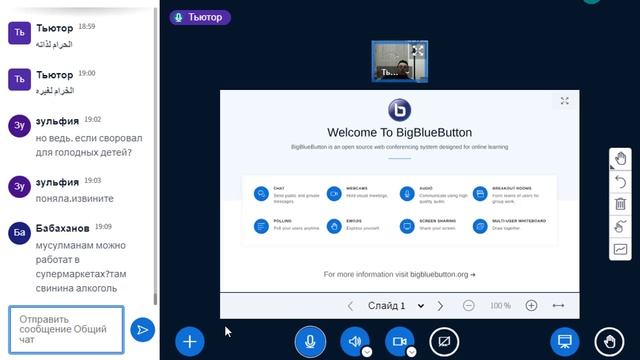The height and width of the screenshot is (360, 640).
Task: Click Бабаханов avatar in chat
Action: coord(19,233)
